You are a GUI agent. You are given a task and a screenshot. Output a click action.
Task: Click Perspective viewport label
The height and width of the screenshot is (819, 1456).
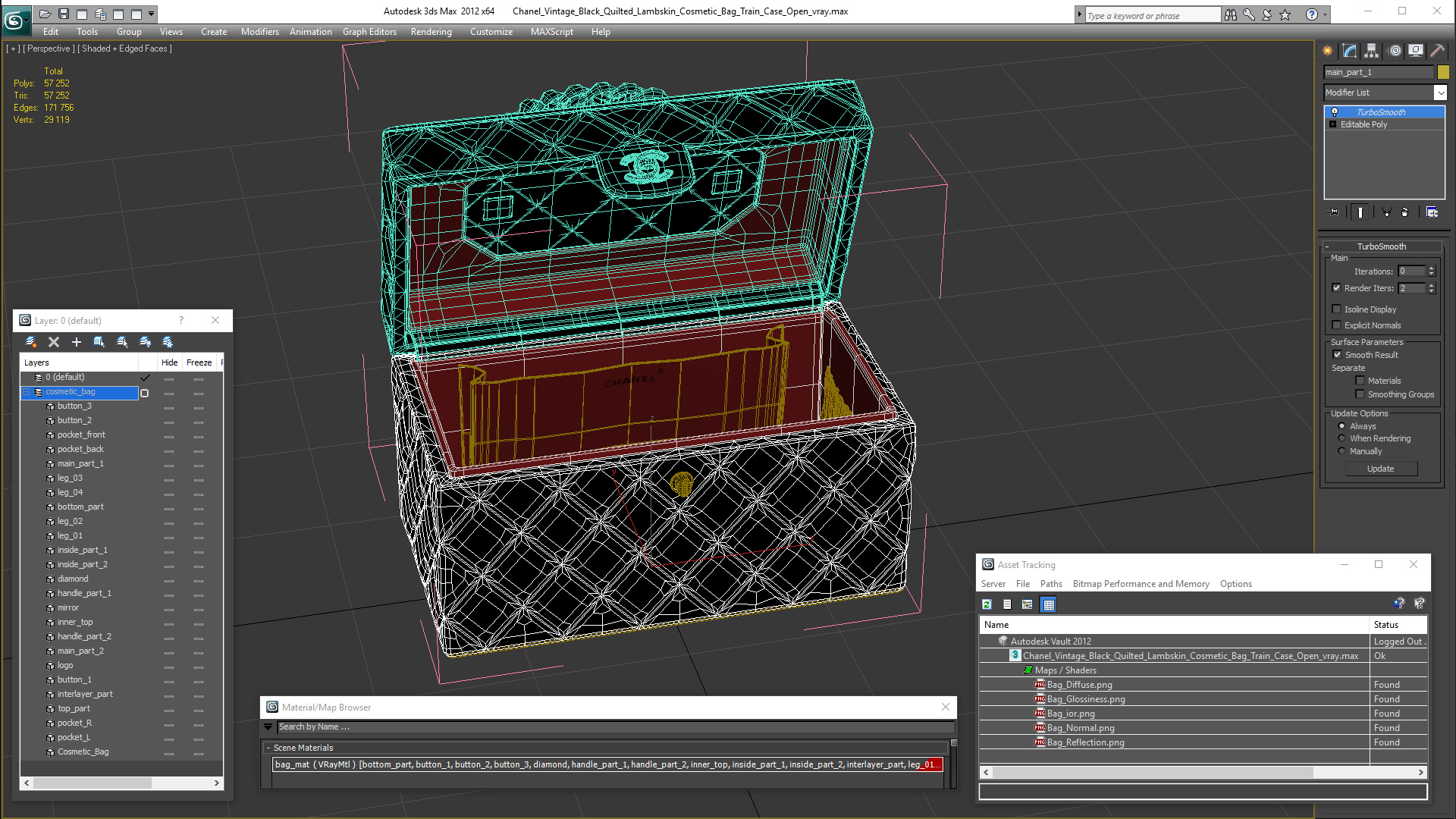coord(49,49)
